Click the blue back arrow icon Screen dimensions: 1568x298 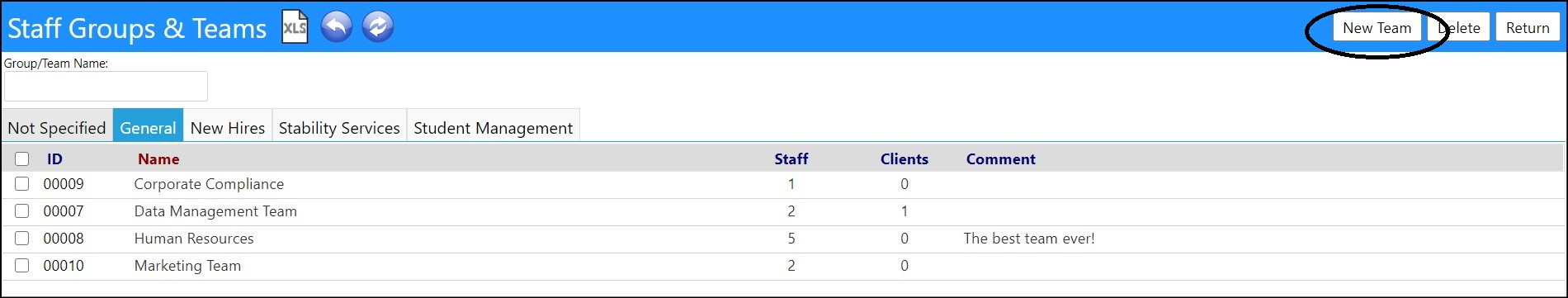337,27
